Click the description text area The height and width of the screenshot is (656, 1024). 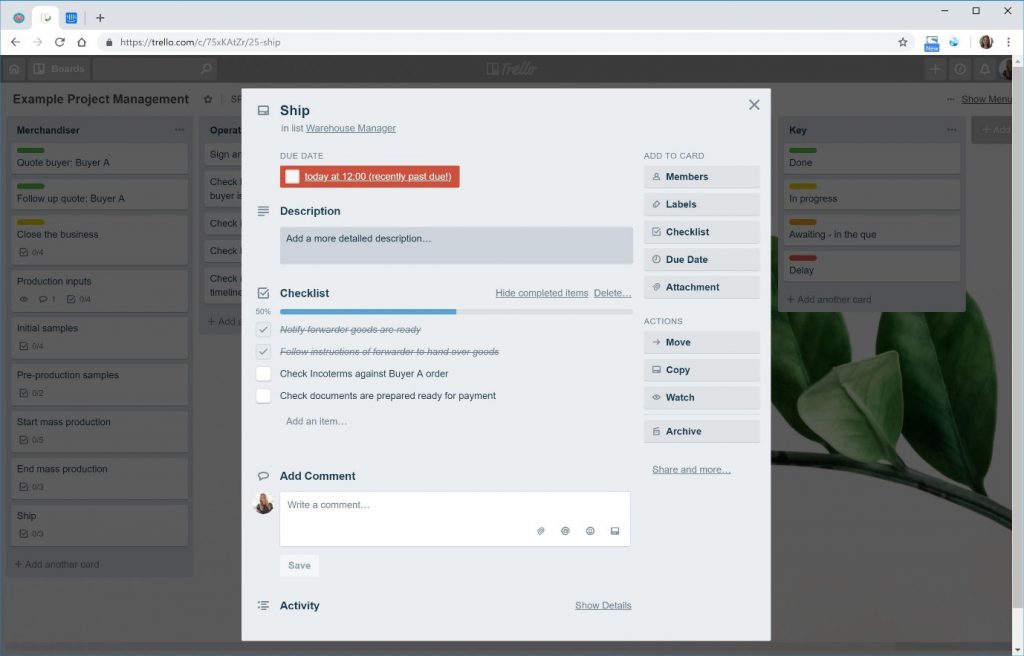pyautogui.click(x=456, y=245)
